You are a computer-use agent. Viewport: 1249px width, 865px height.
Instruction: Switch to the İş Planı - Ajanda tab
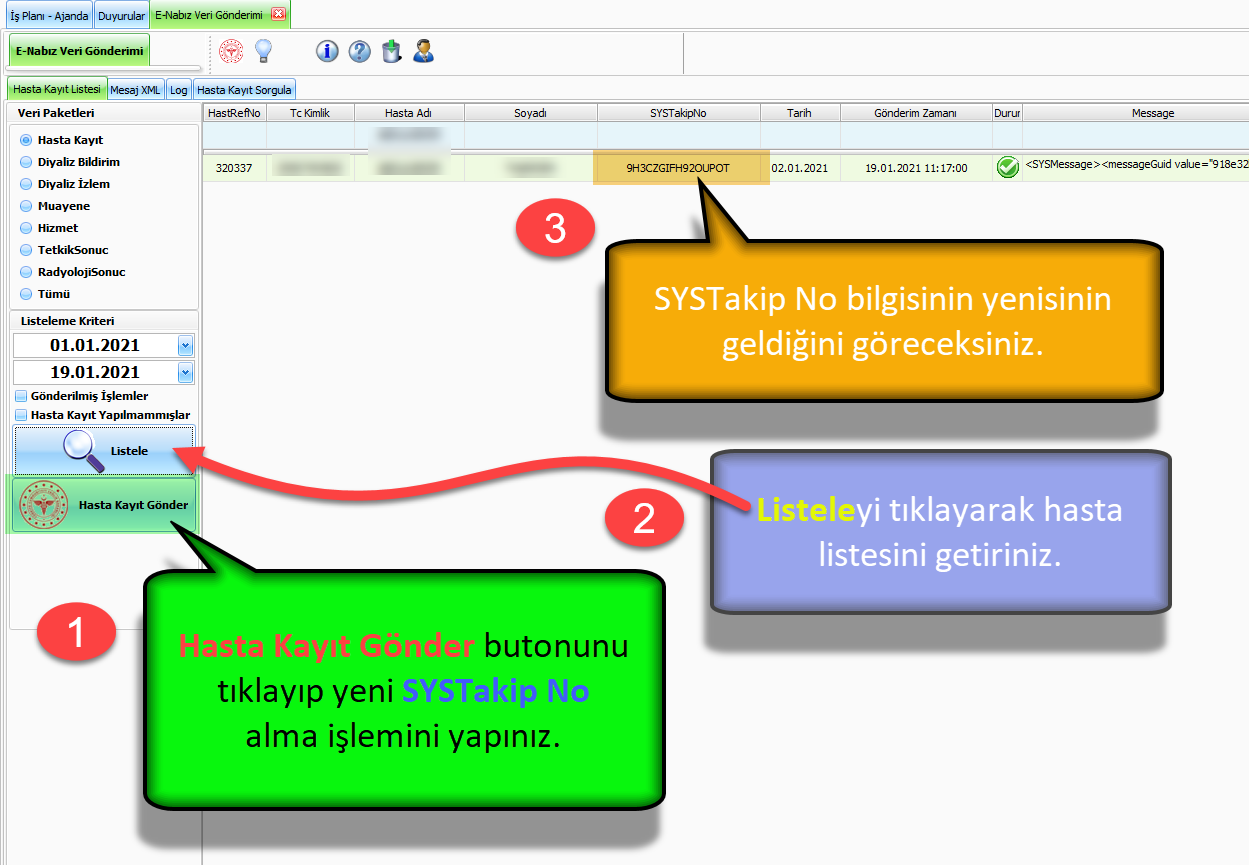click(x=49, y=15)
